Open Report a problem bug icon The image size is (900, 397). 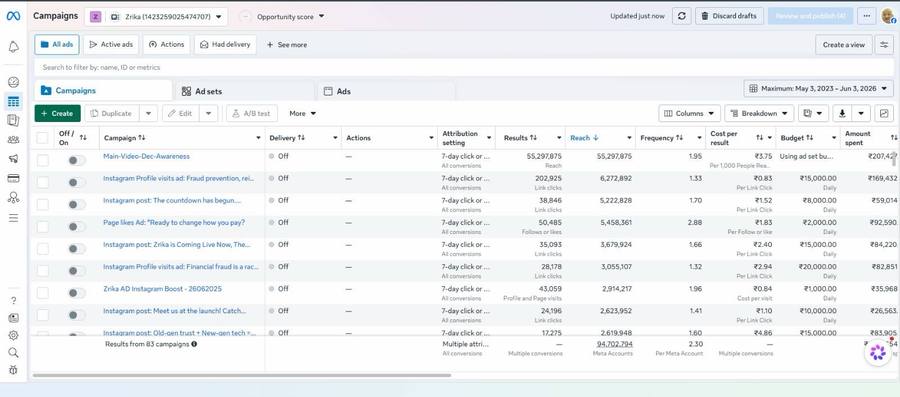[x=13, y=370]
